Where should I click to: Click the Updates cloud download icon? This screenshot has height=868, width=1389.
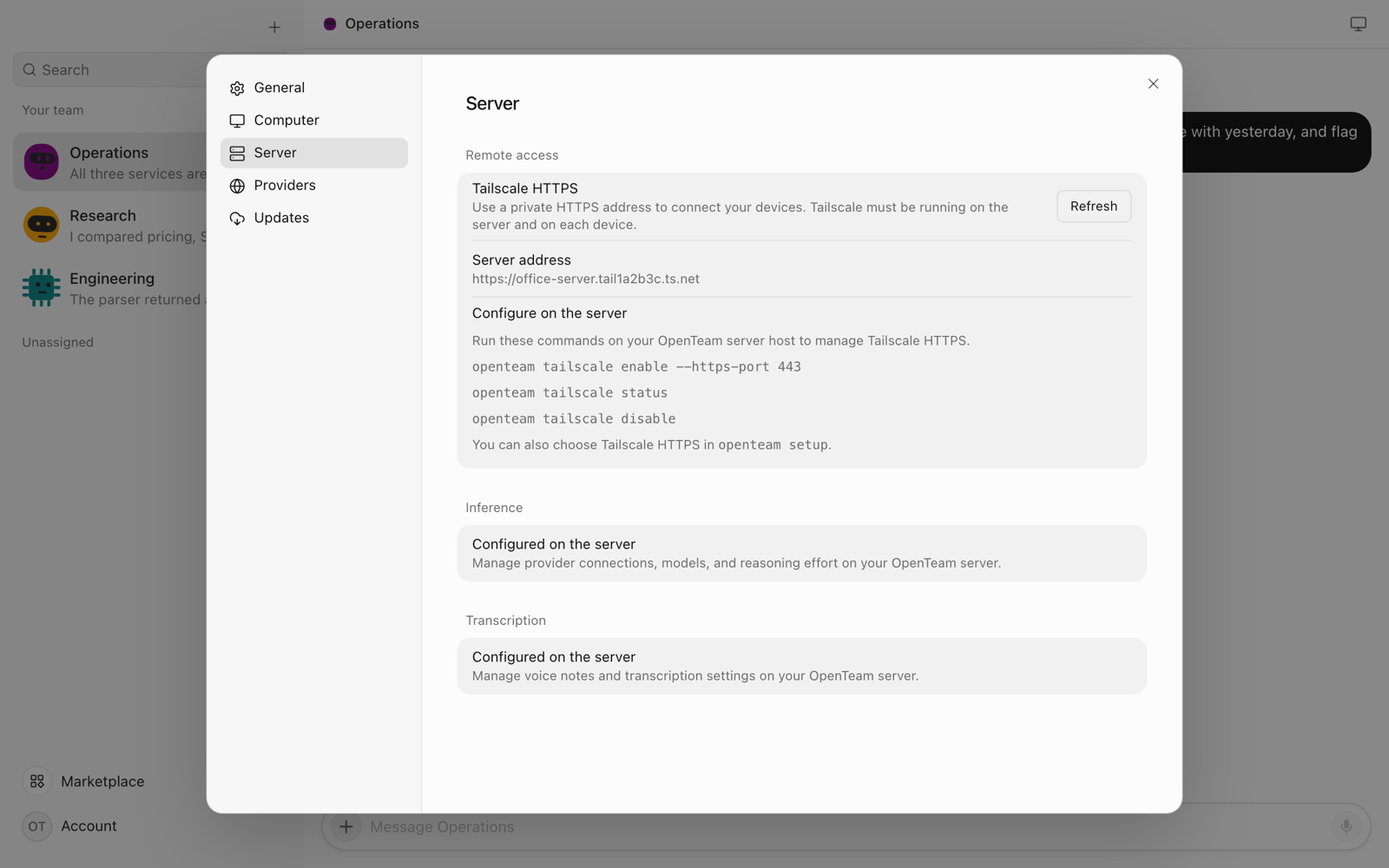tap(237, 219)
